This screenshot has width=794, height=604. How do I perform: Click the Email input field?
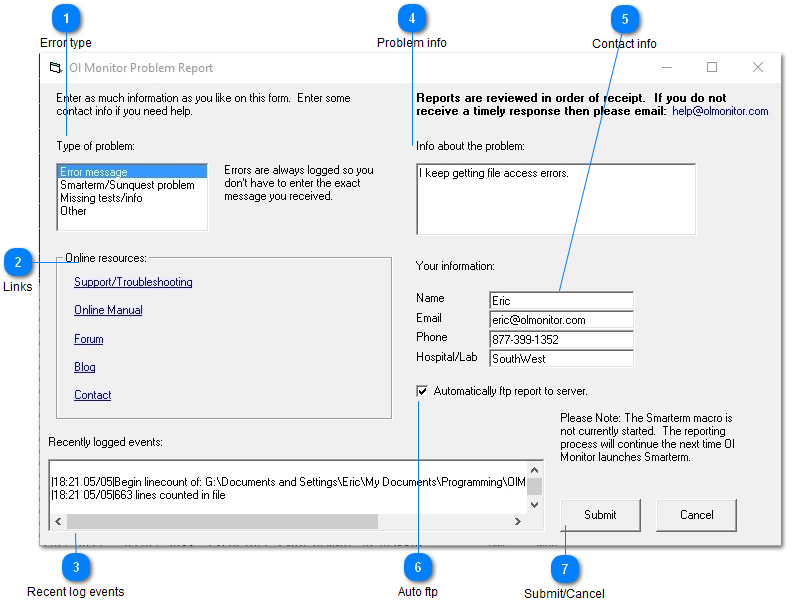coord(561,319)
